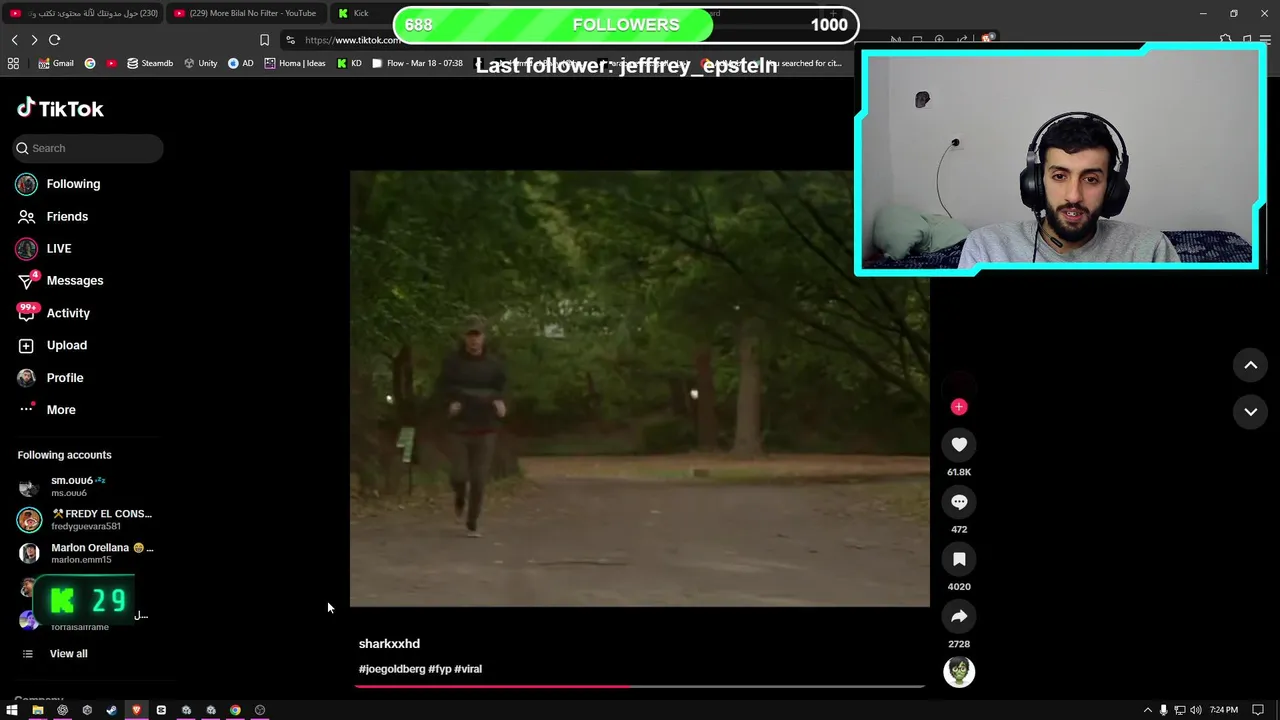Open the apps grid in the bookmarks bar
The height and width of the screenshot is (720, 1280).
[13, 63]
